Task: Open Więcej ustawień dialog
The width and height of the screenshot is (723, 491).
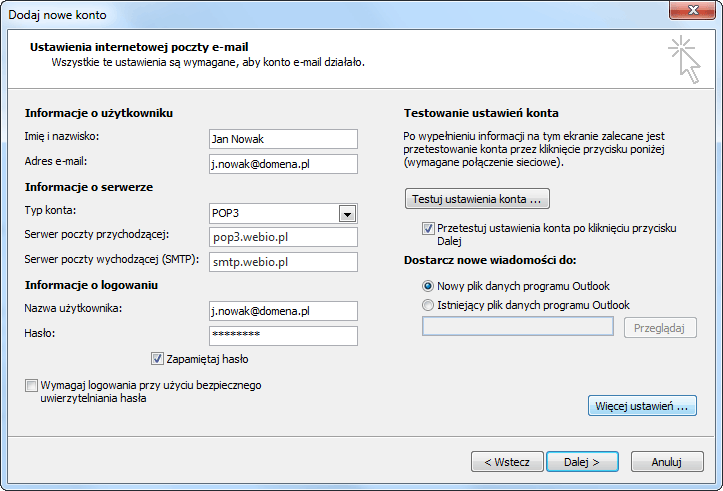Action: coord(642,406)
